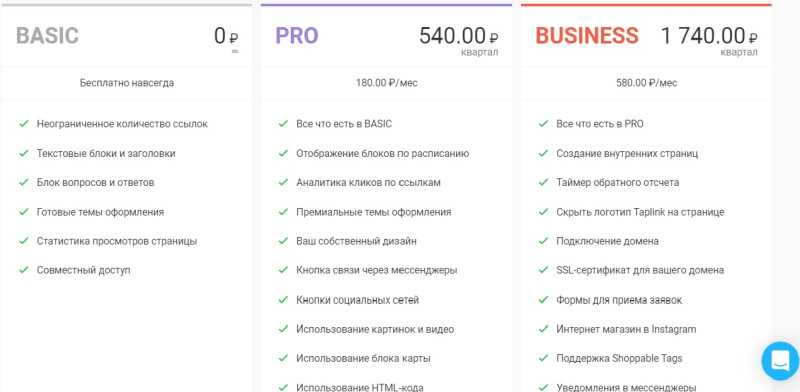Click checkmark next to Совместный доступ
The image size is (800, 392).
[x=23, y=270]
